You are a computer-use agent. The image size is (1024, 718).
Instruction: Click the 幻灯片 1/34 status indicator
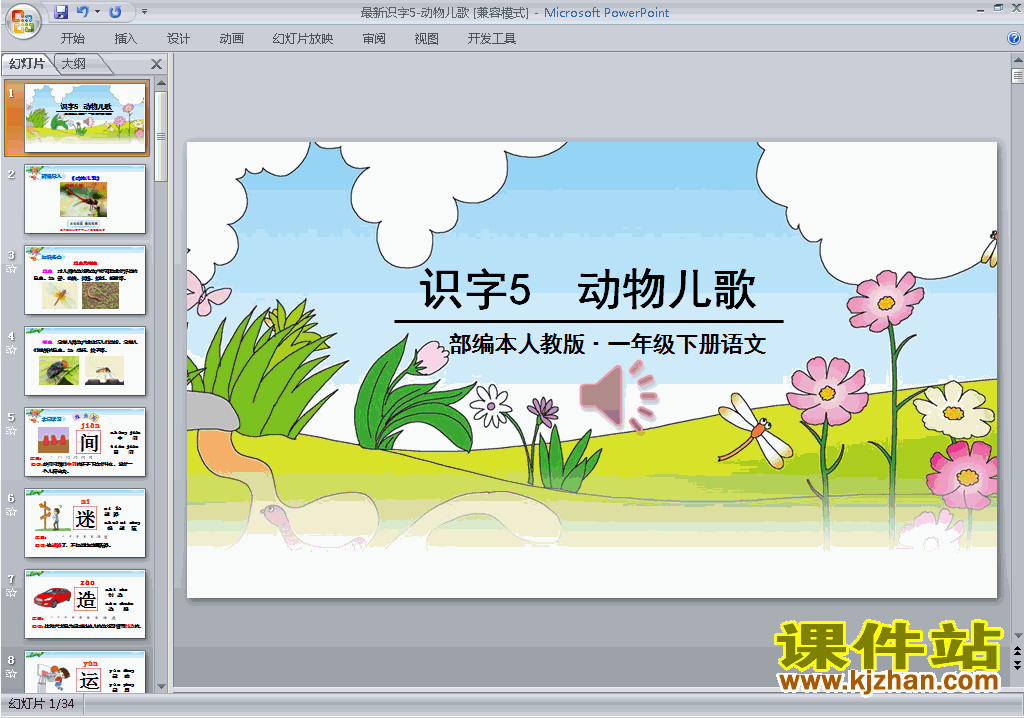pyautogui.click(x=42, y=704)
